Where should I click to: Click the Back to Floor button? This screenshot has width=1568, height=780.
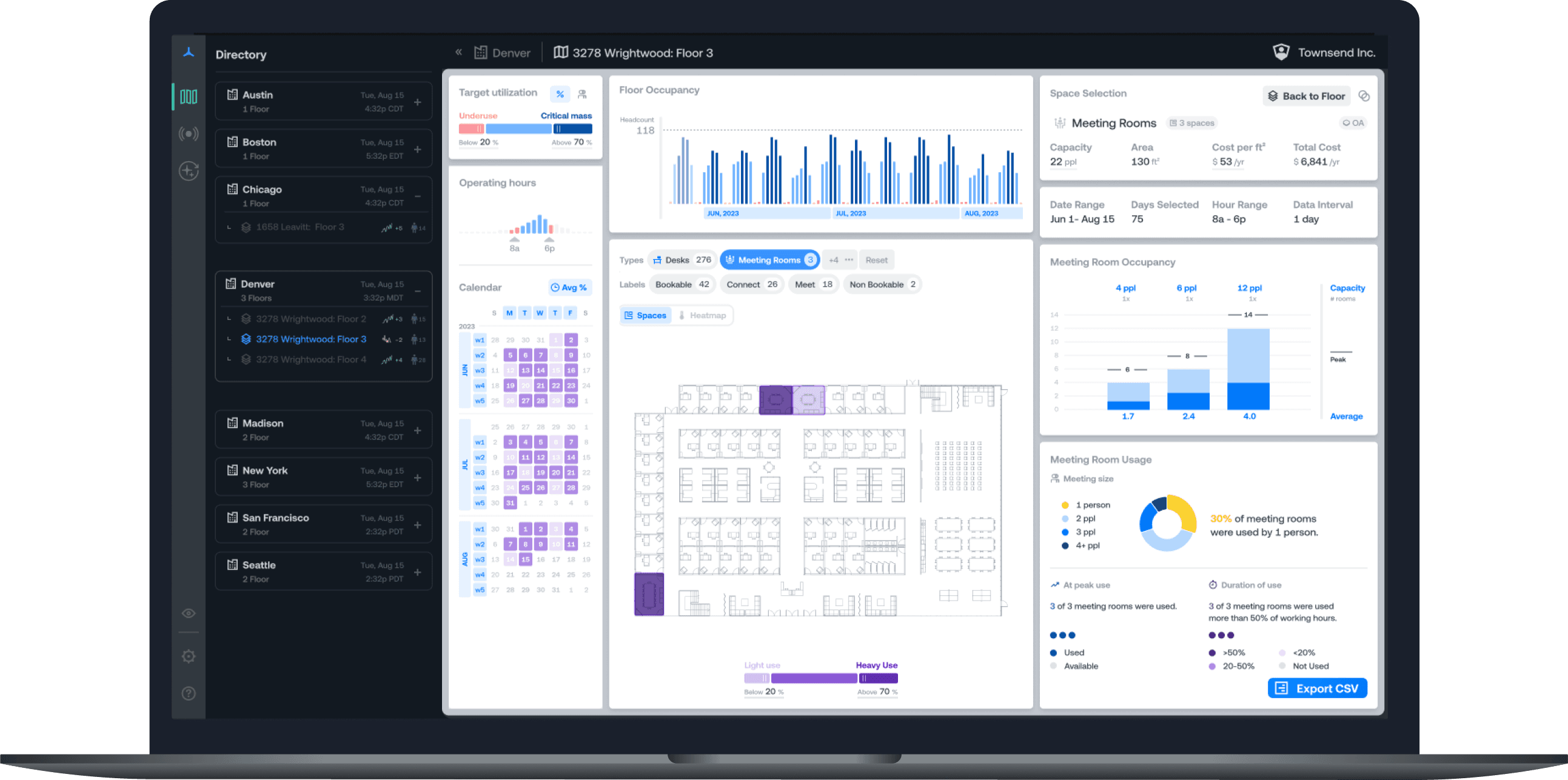tap(1306, 96)
